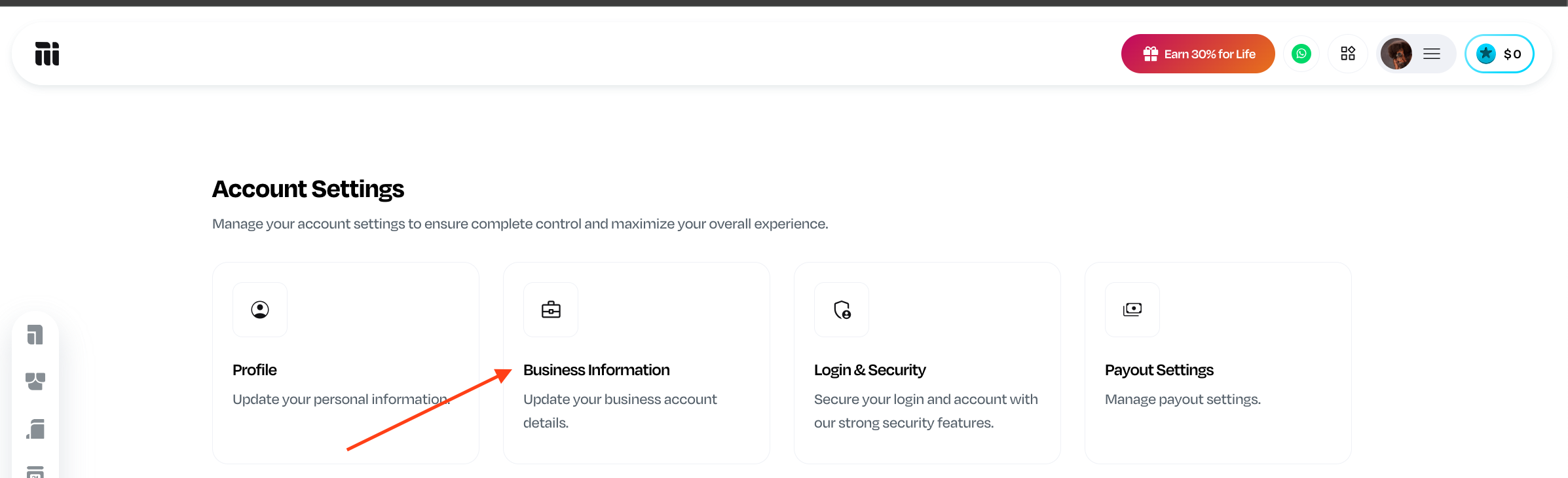Click the briefcase icon for Business Information
This screenshot has width=1568, height=478.
pos(551,310)
